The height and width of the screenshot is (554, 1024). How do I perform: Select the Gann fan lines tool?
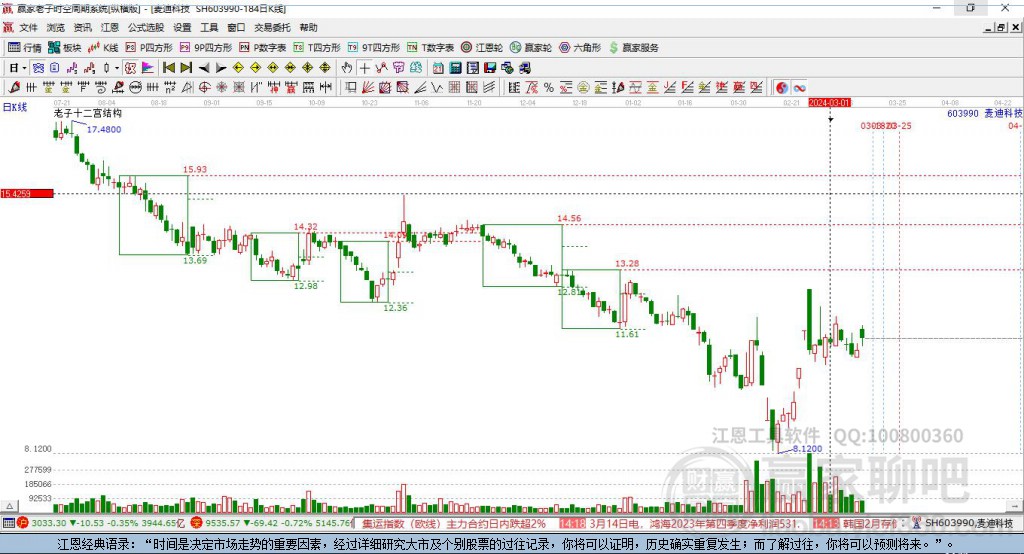(x=368, y=88)
